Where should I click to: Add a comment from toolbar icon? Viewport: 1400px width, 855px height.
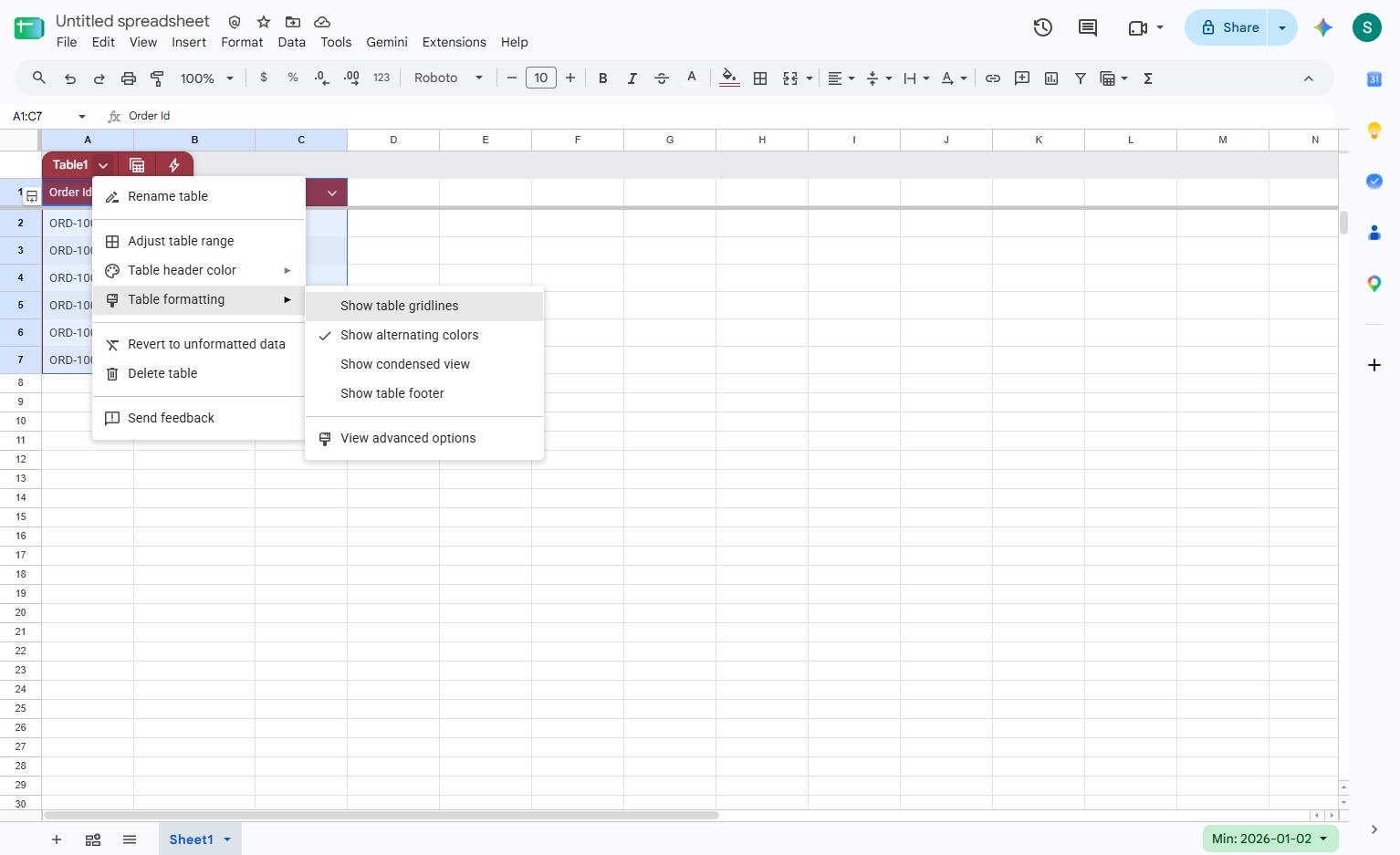click(x=1022, y=78)
